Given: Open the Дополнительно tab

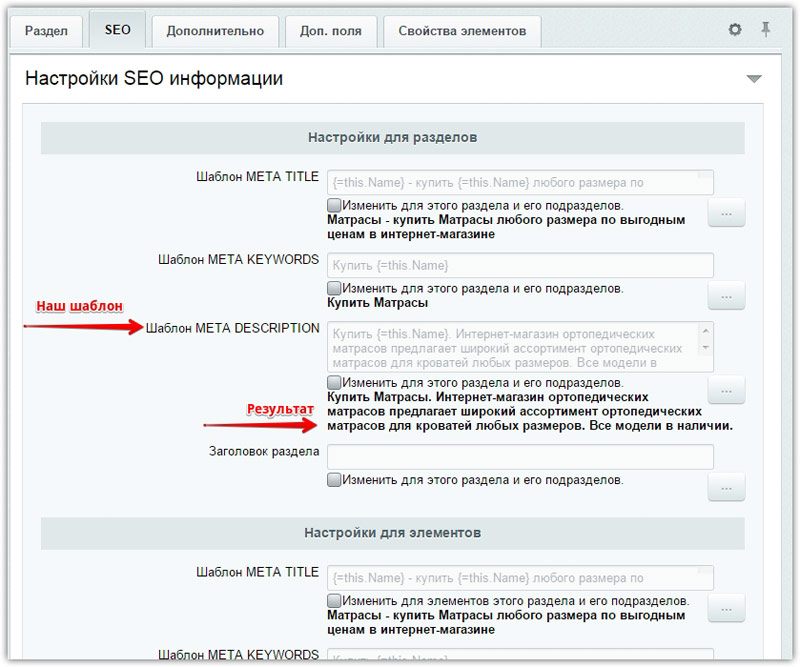Looking at the screenshot, I should click(x=215, y=31).
